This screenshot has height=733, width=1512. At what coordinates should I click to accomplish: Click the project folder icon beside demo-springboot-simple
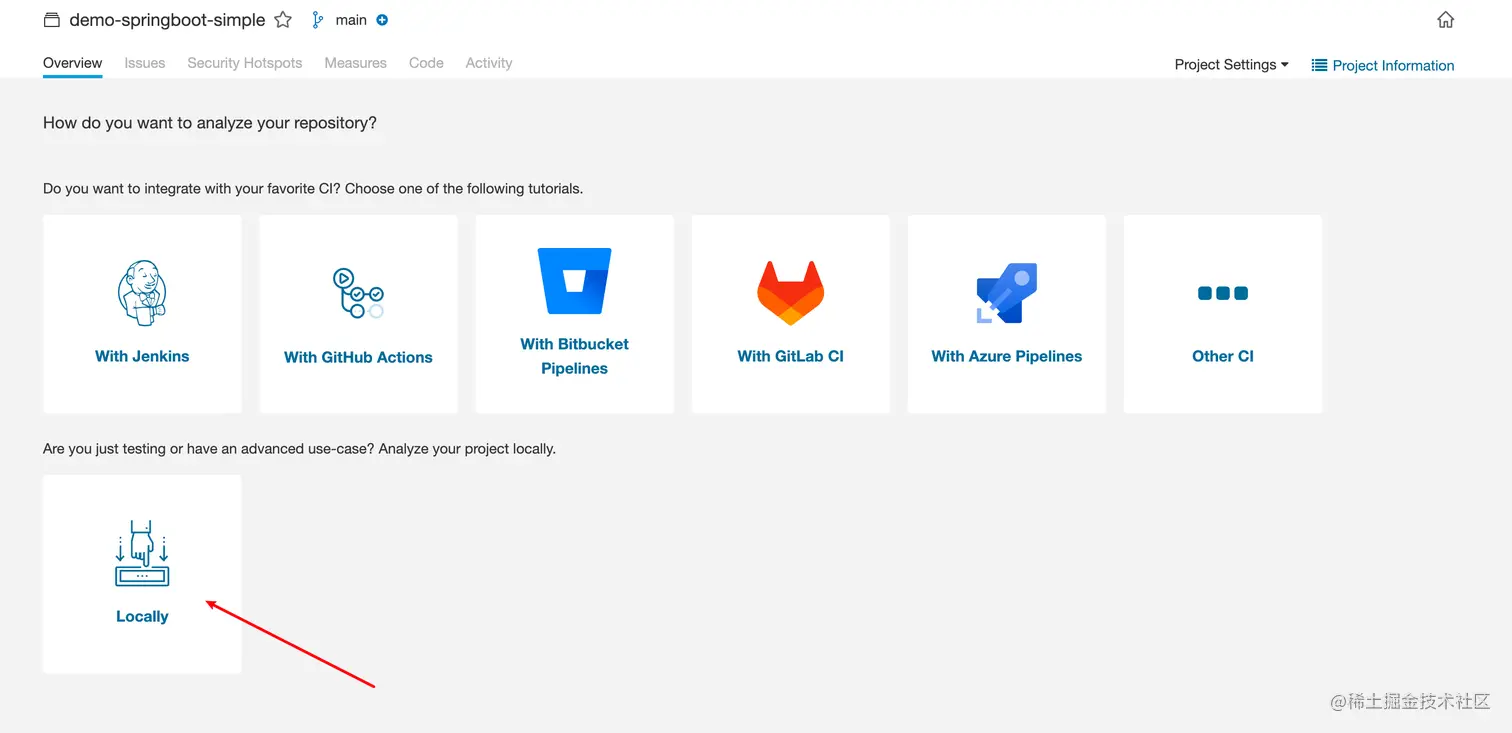(x=52, y=20)
